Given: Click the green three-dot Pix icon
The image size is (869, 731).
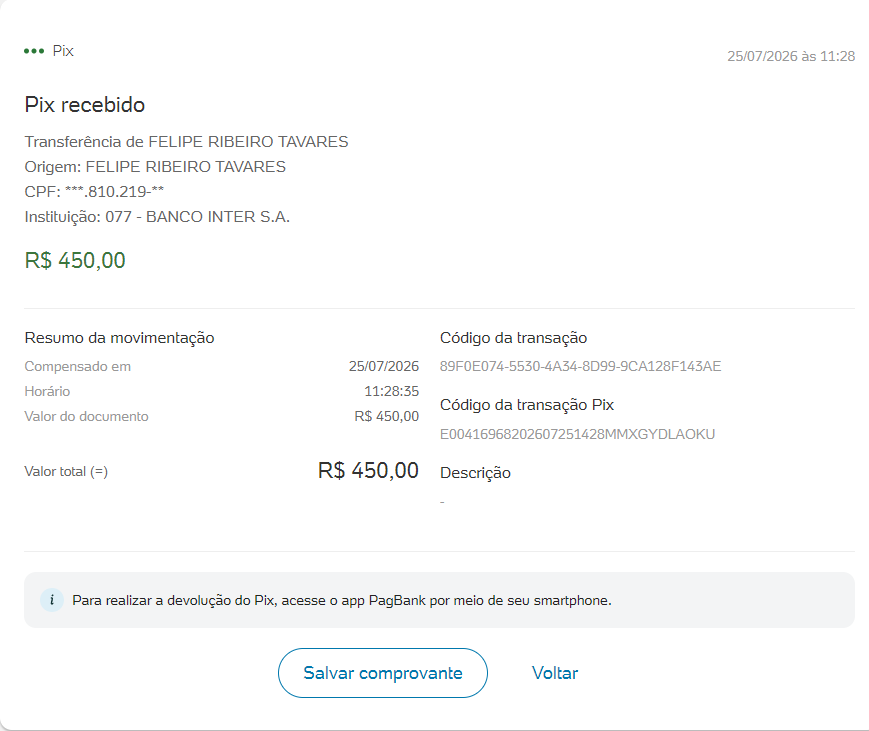Looking at the screenshot, I should pos(34,51).
